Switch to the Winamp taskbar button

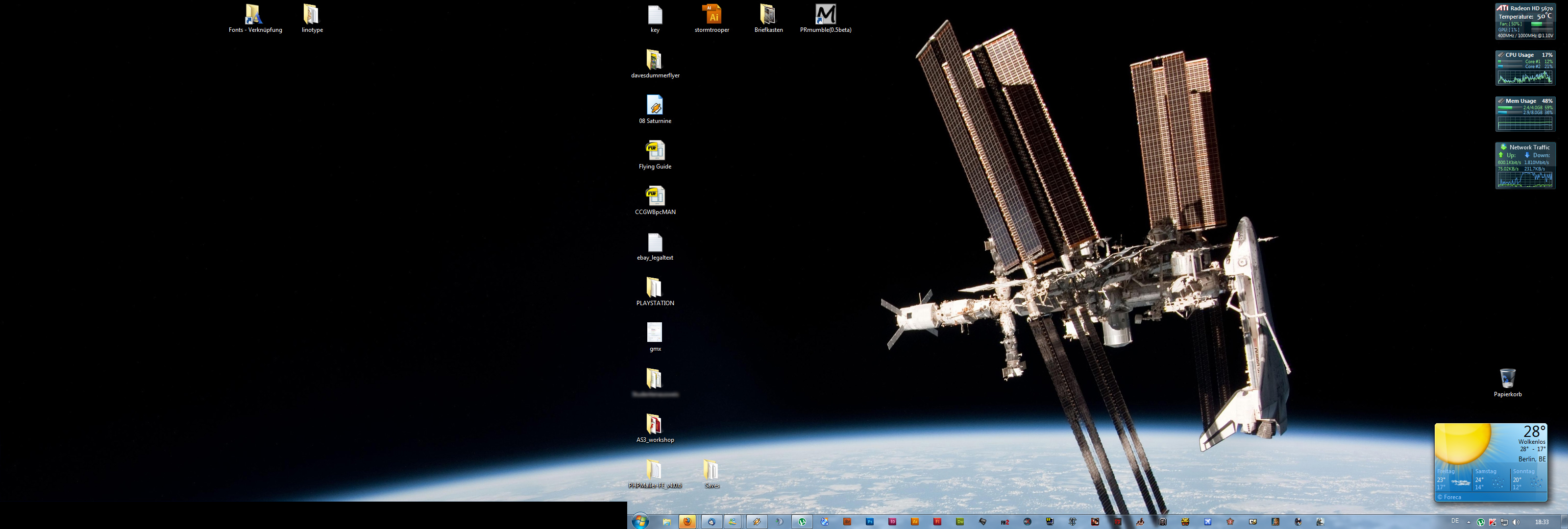tap(757, 522)
